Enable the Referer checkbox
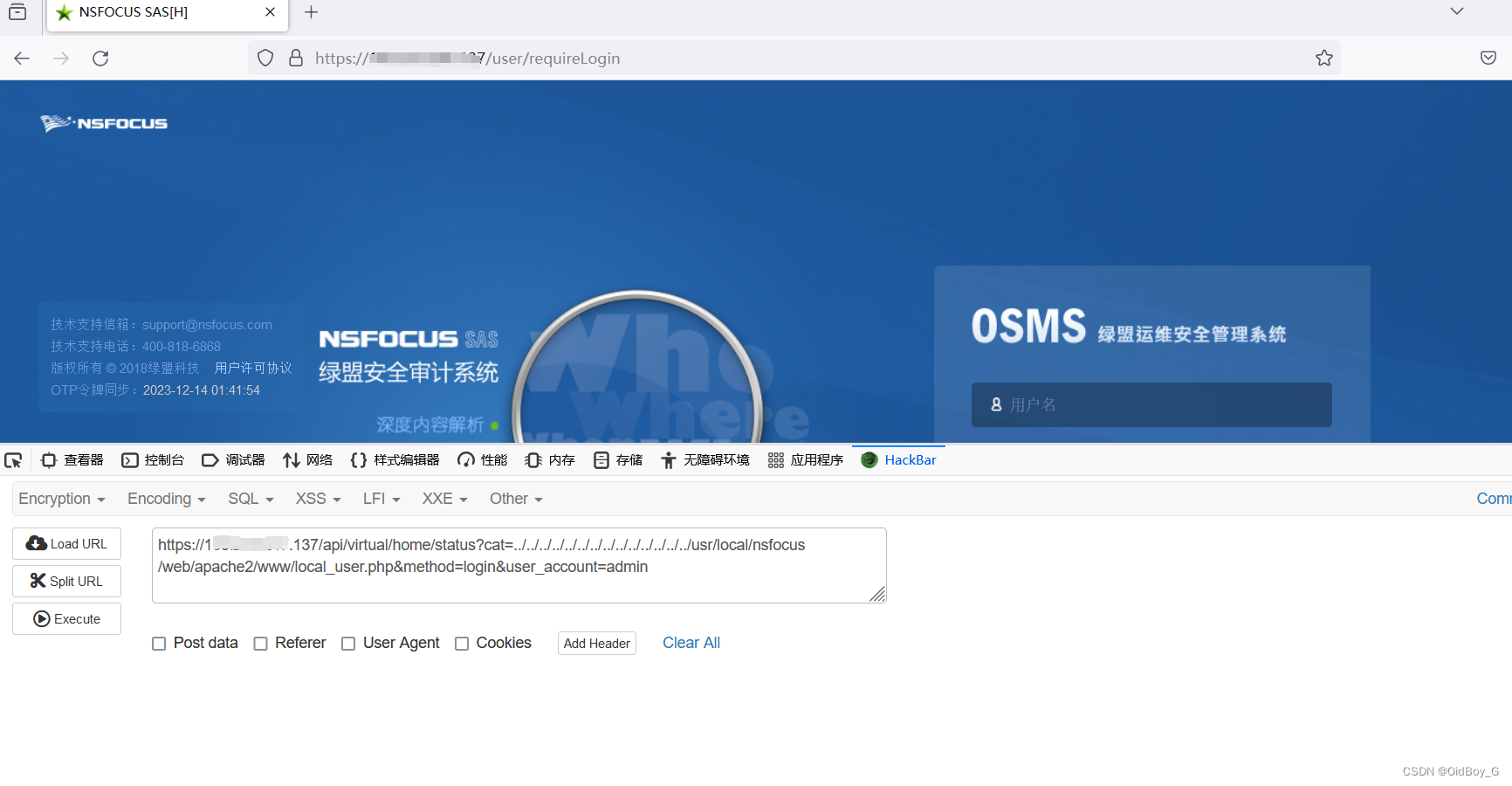This screenshot has height=786, width=1512. (260, 644)
